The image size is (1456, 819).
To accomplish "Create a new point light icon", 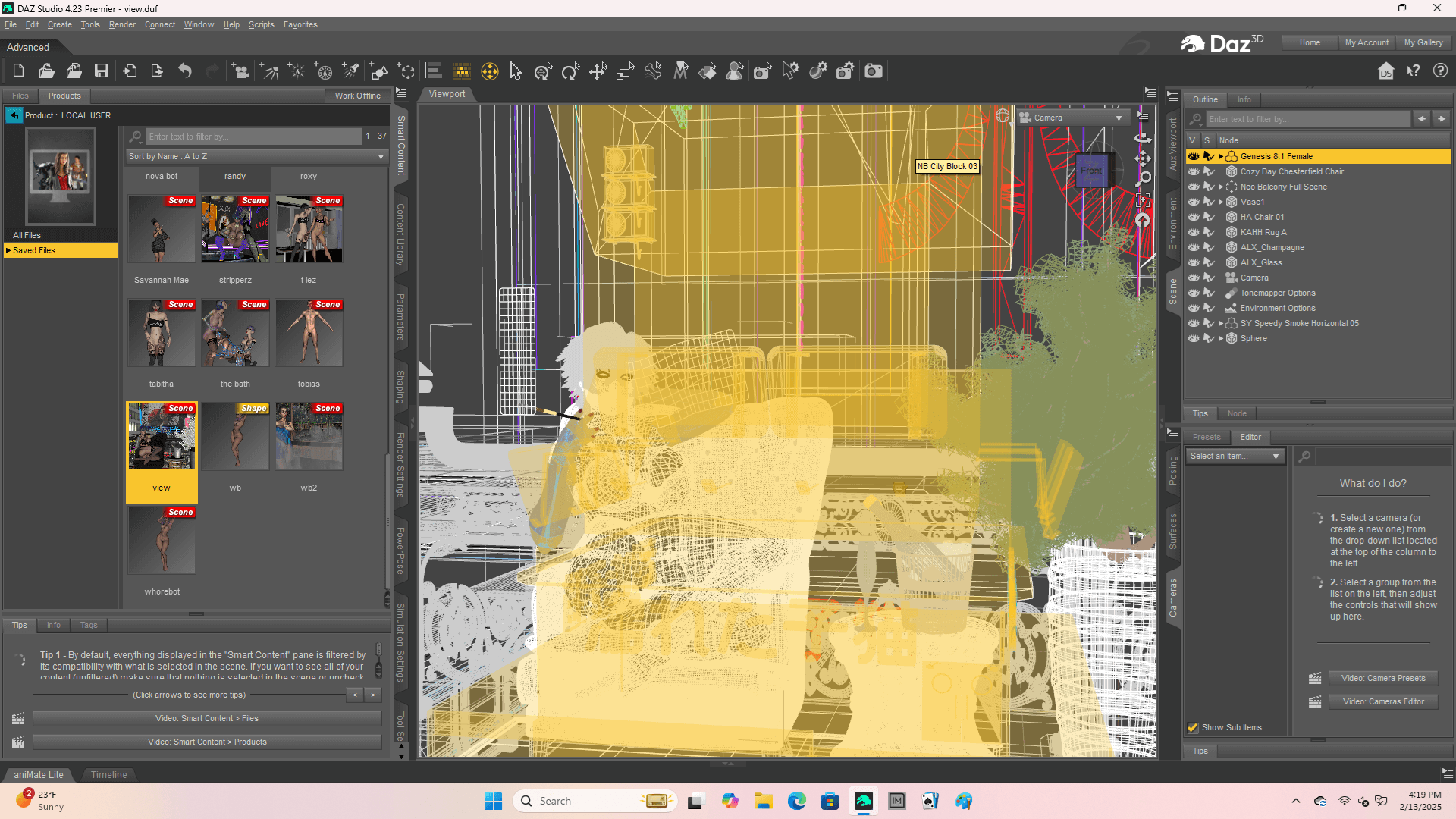I will coord(297,71).
